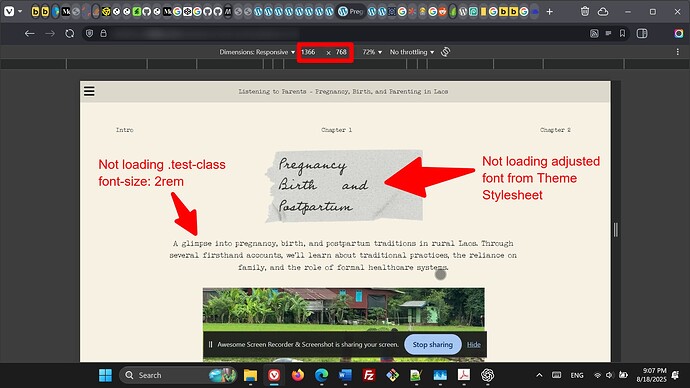The image size is (690, 388).
Task: Open tracker blocker shield icon
Action: 89,33
